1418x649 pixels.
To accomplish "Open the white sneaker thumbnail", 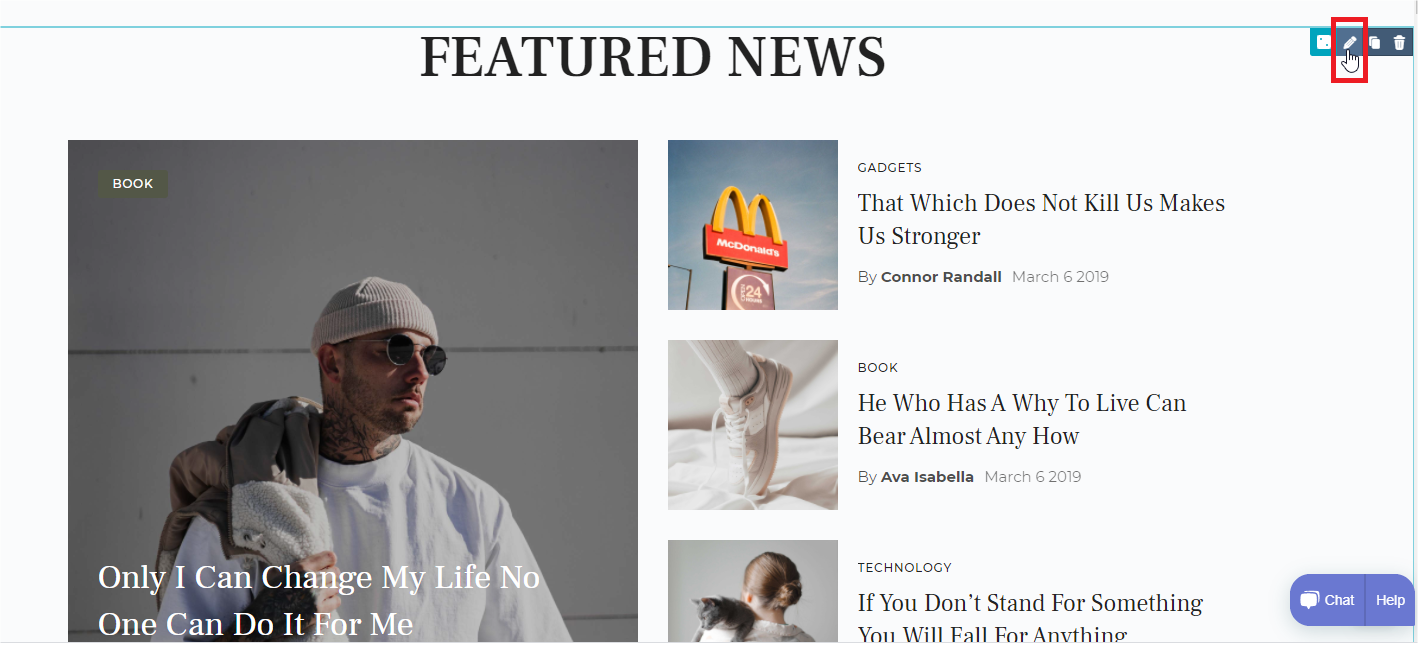I will (x=753, y=425).
